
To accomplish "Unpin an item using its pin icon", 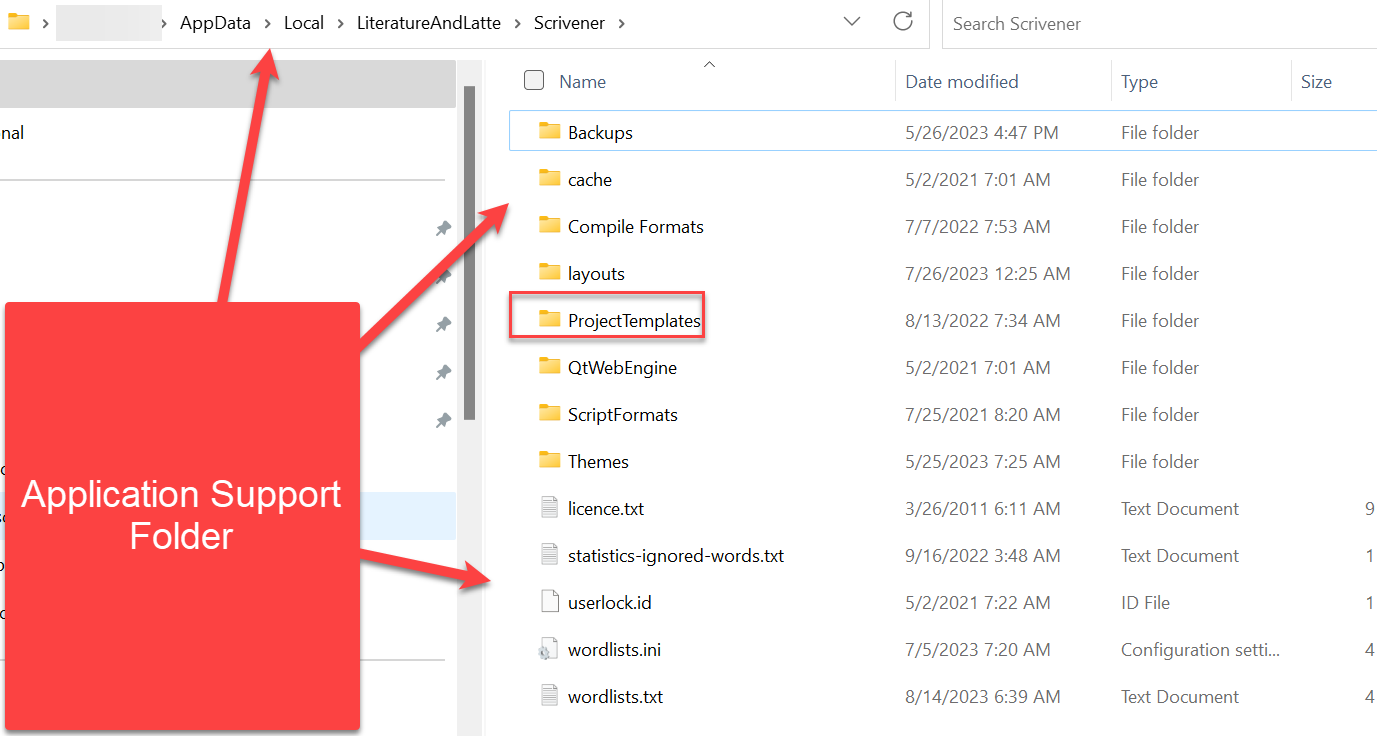I will pos(443,228).
